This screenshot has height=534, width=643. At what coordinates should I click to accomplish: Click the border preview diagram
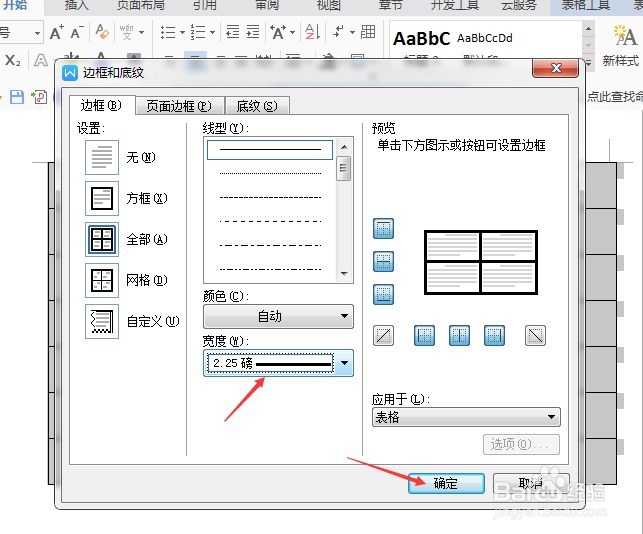click(481, 262)
